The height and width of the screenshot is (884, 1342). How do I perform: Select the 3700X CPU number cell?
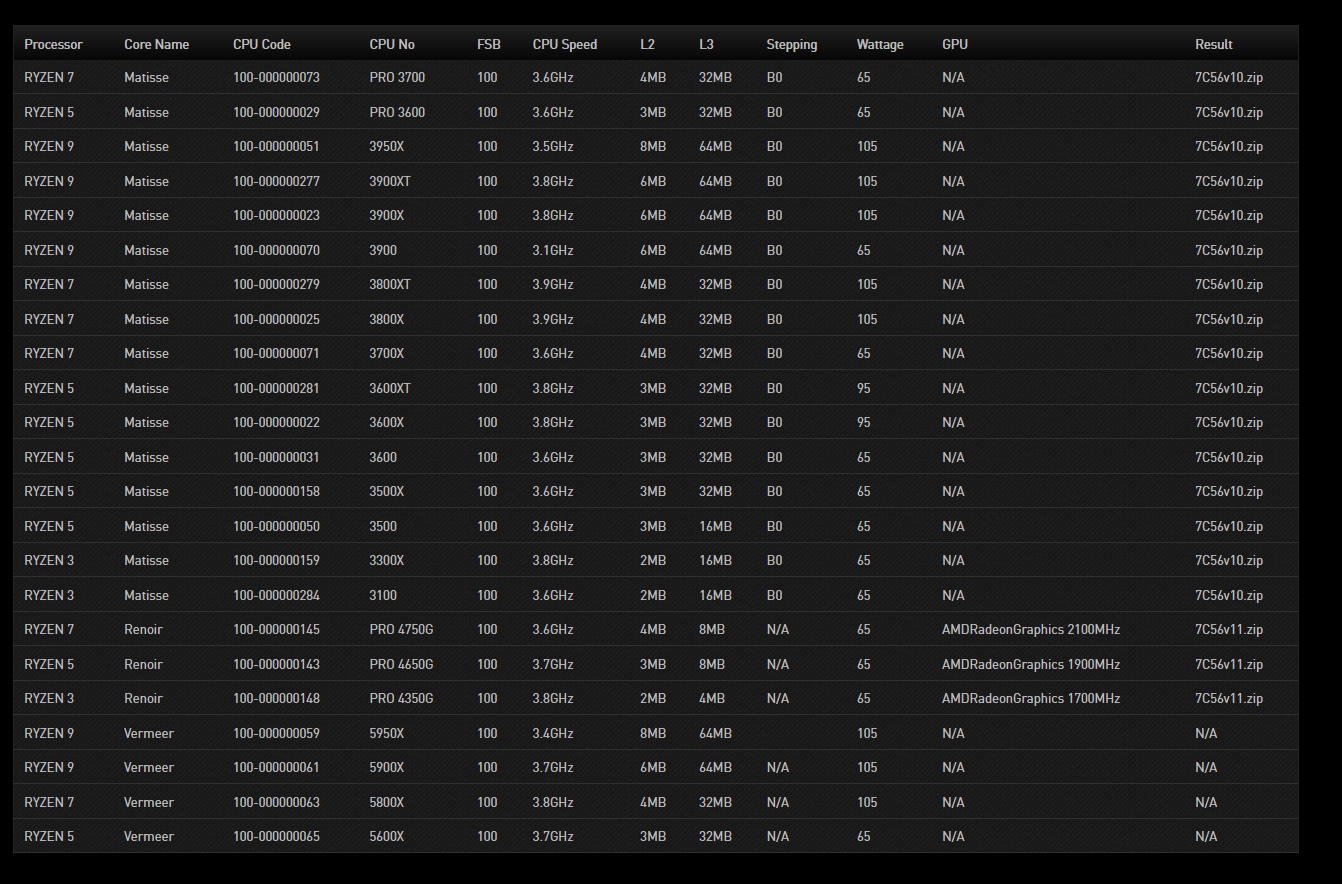[387, 353]
